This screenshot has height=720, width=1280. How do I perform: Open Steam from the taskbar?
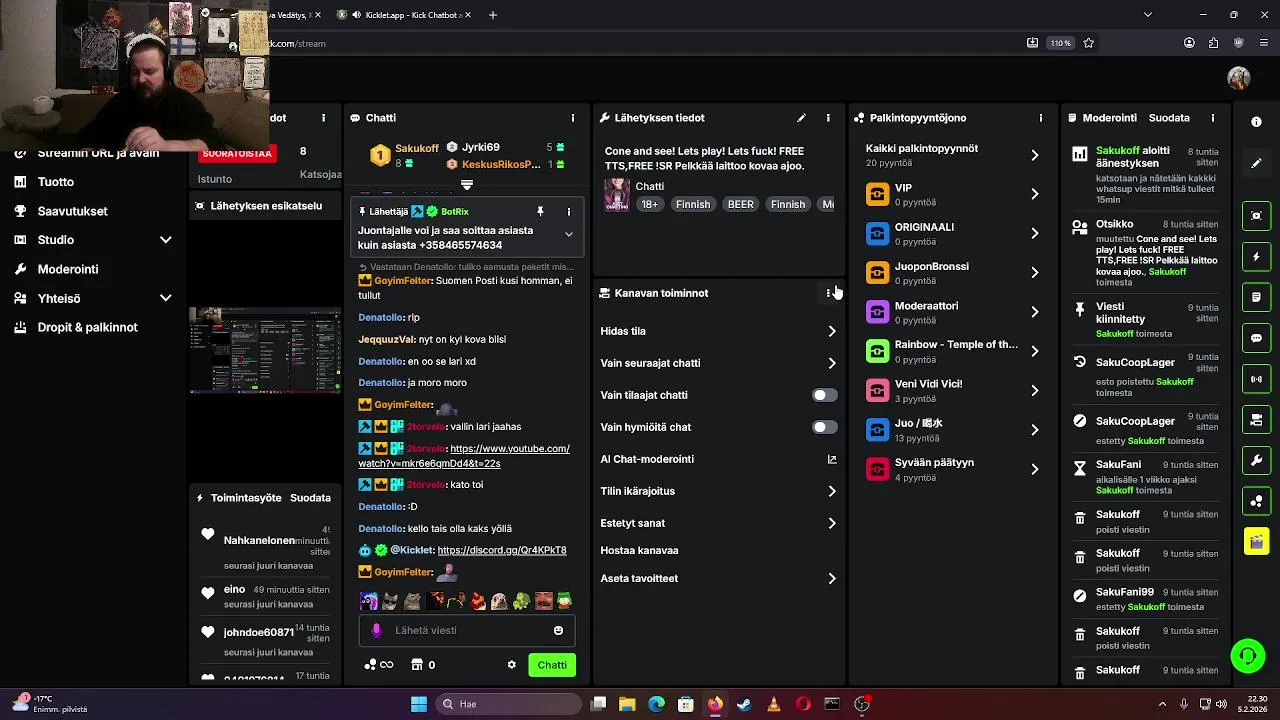744,704
